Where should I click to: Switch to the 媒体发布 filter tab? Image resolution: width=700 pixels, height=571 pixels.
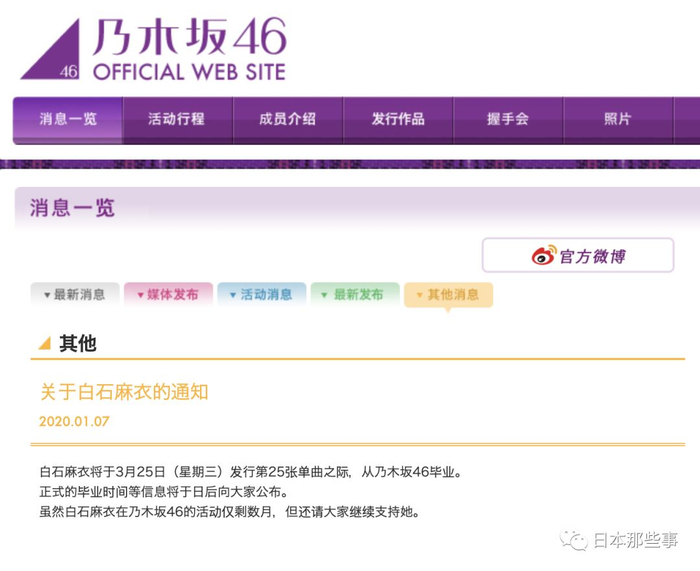(x=168, y=295)
